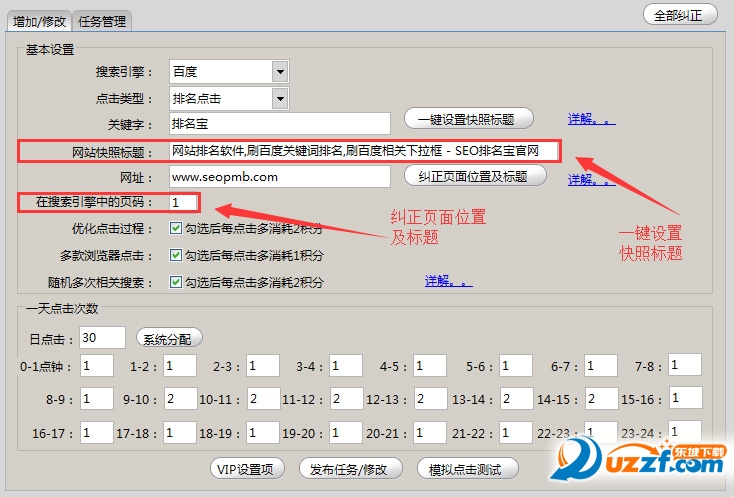The image size is (734, 497).
Task: Open the 搜索引擎 dropdown arrow
Action: pyautogui.click(x=280, y=72)
